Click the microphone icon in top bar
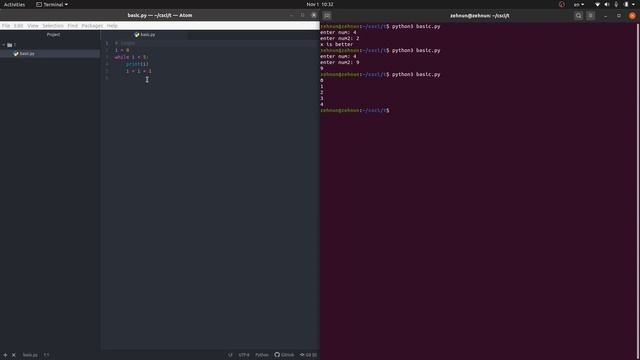The height and width of the screenshot is (360, 640). click(x=616, y=4)
